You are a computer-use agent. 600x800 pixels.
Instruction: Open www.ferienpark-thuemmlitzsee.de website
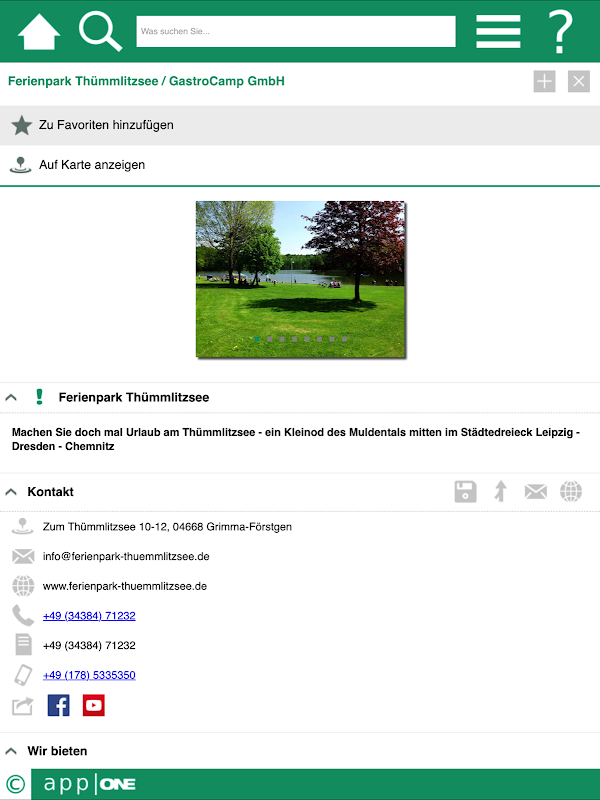(x=125, y=586)
